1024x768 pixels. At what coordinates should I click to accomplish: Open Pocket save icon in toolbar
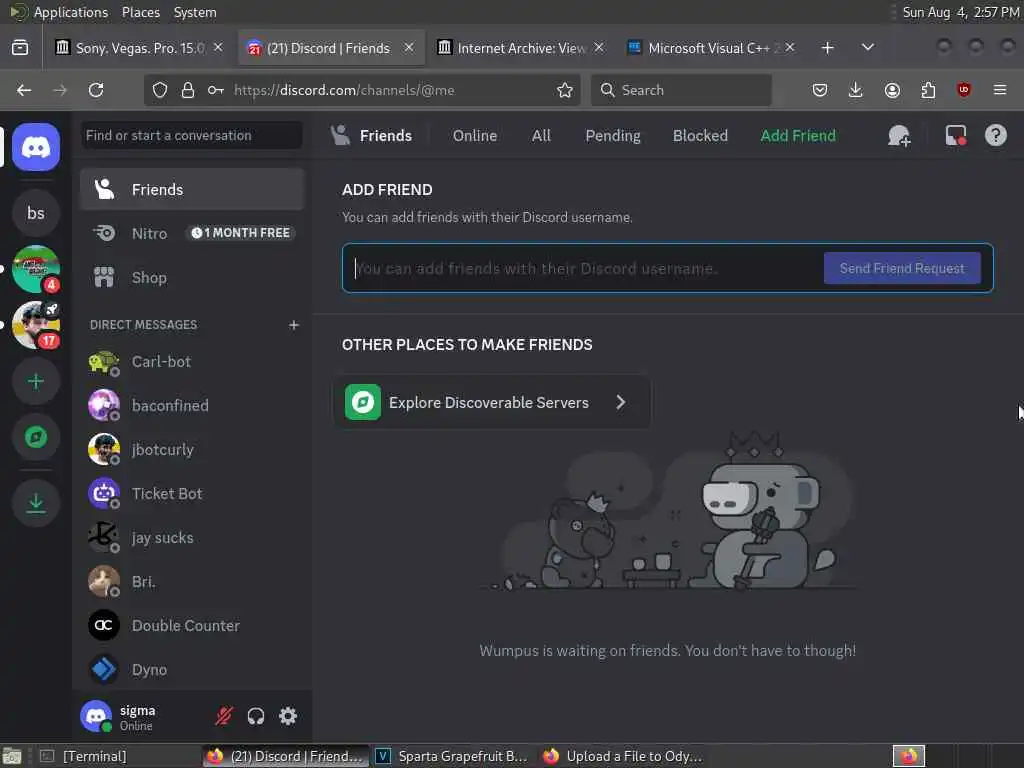[820, 90]
